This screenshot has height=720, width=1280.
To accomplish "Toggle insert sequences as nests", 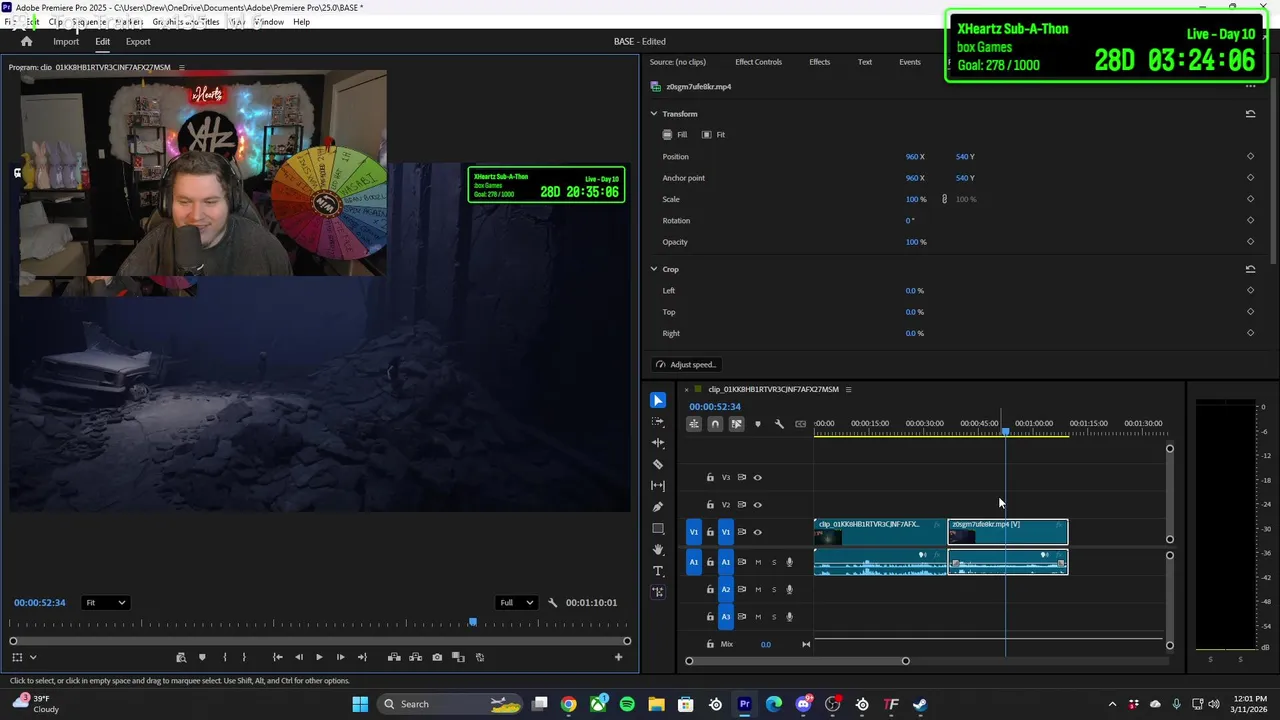I will pos(694,424).
